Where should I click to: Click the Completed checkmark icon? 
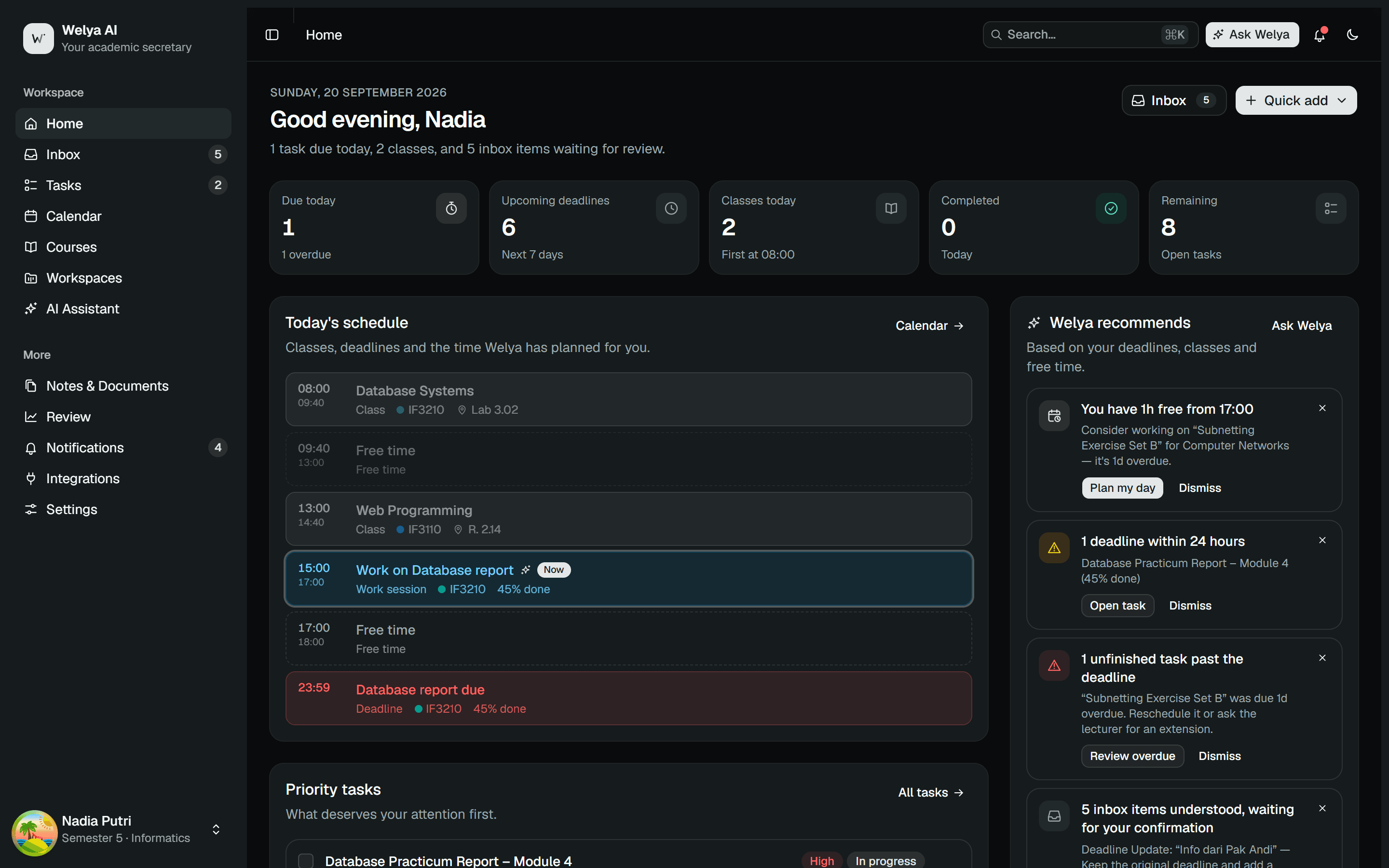tap(1111, 208)
